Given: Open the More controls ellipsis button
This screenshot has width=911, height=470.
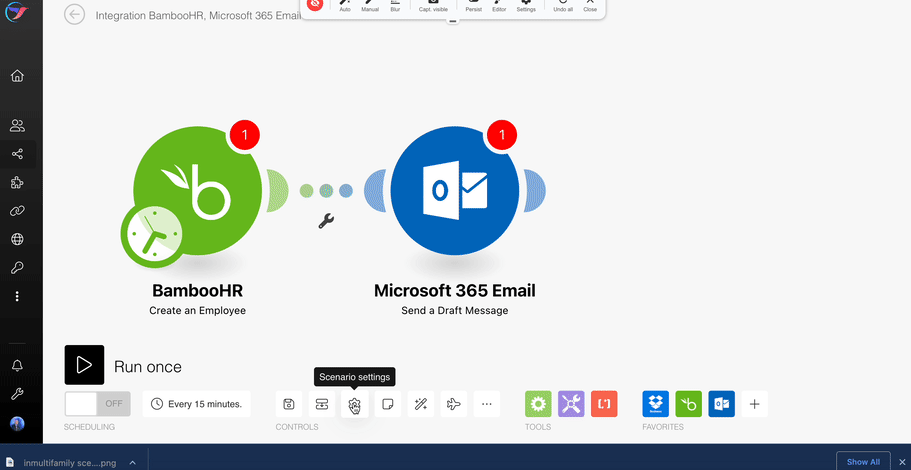Looking at the screenshot, I should click(x=487, y=404).
